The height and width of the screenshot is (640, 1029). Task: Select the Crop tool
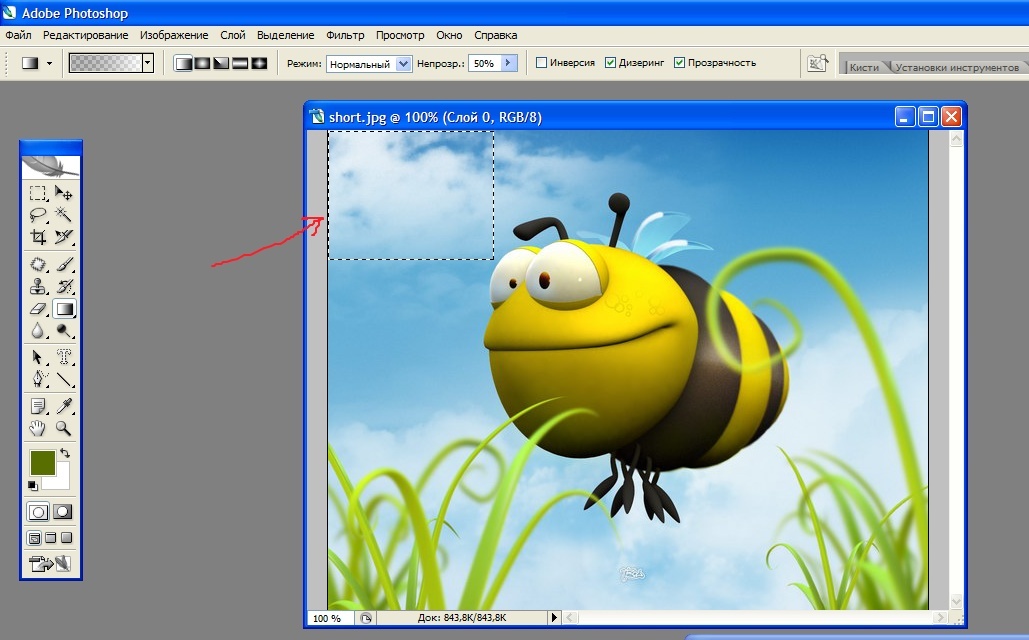click(38, 236)
